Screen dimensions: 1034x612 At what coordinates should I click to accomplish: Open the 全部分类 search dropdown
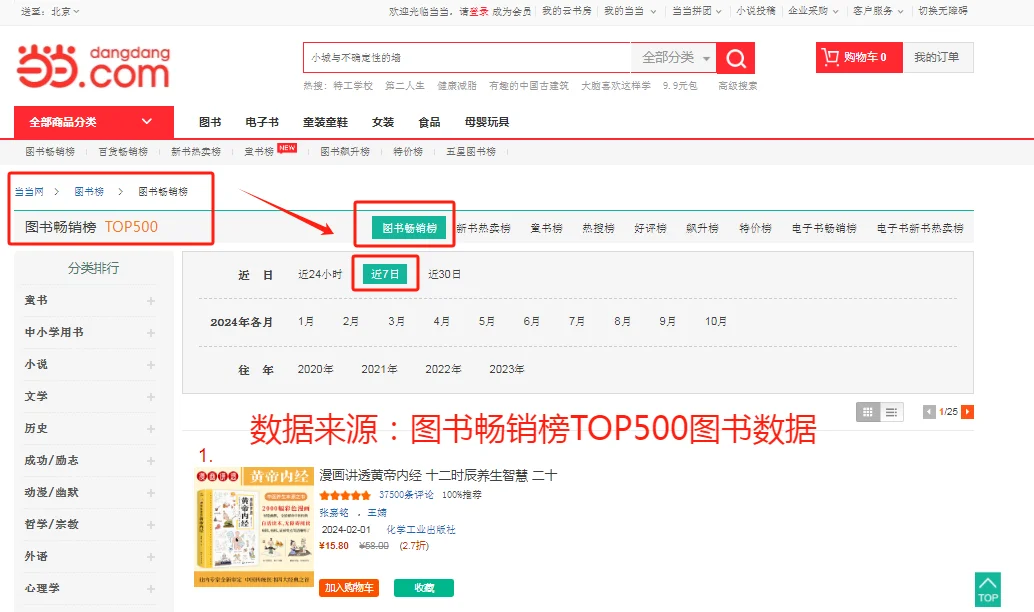tap(671, 58)
